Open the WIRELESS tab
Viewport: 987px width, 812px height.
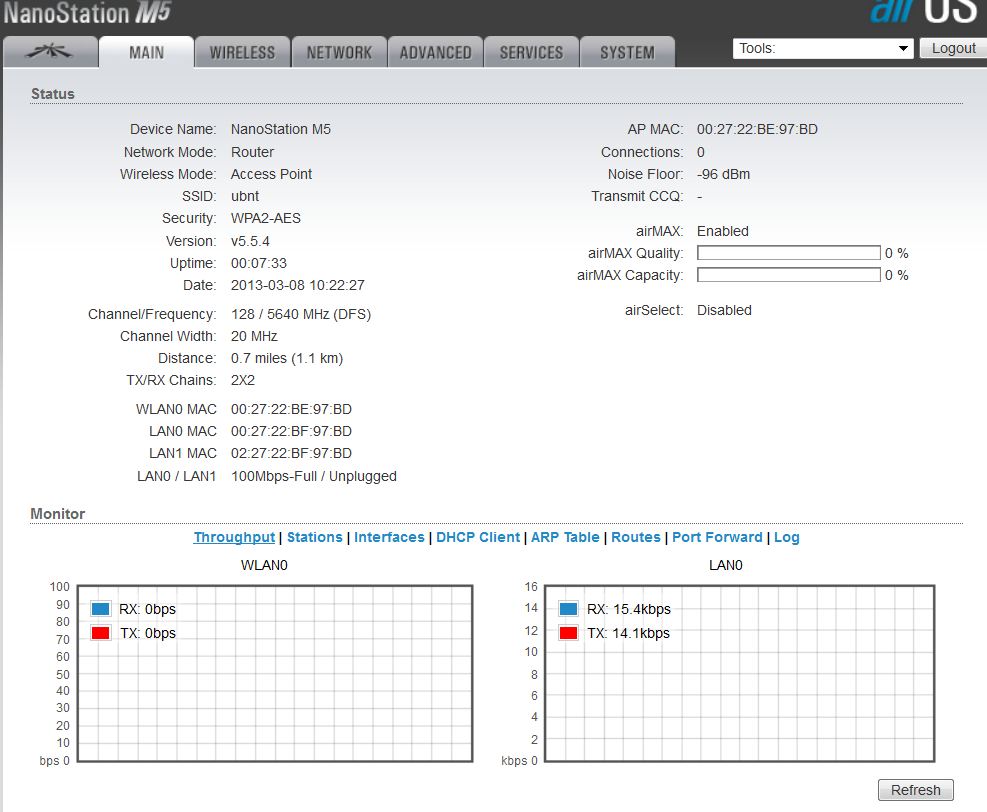pos(242,52)
